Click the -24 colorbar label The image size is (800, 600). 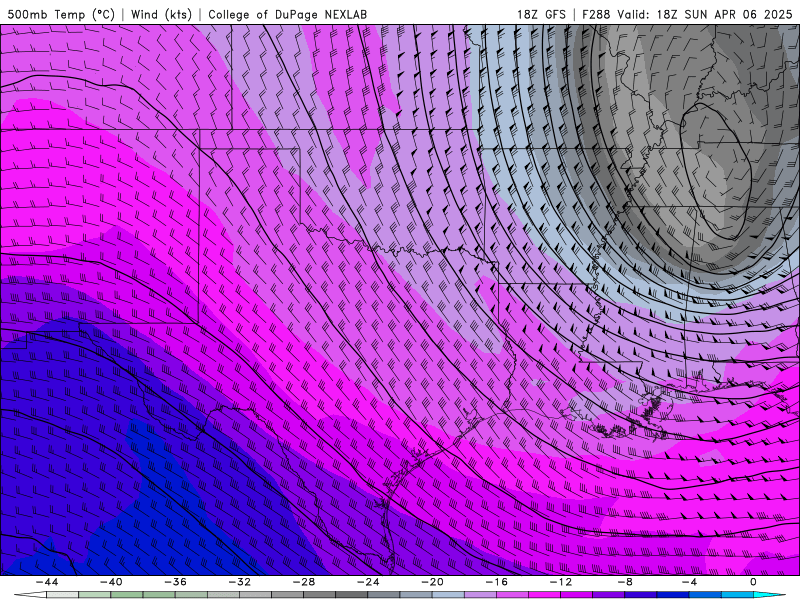368,582
